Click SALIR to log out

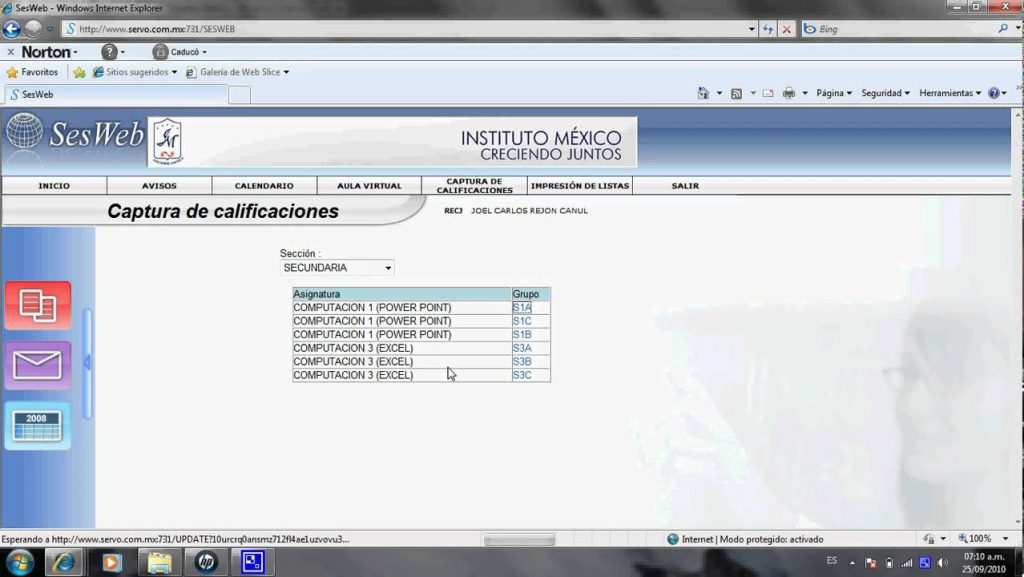pyautogui.click(x=685, y=186)
